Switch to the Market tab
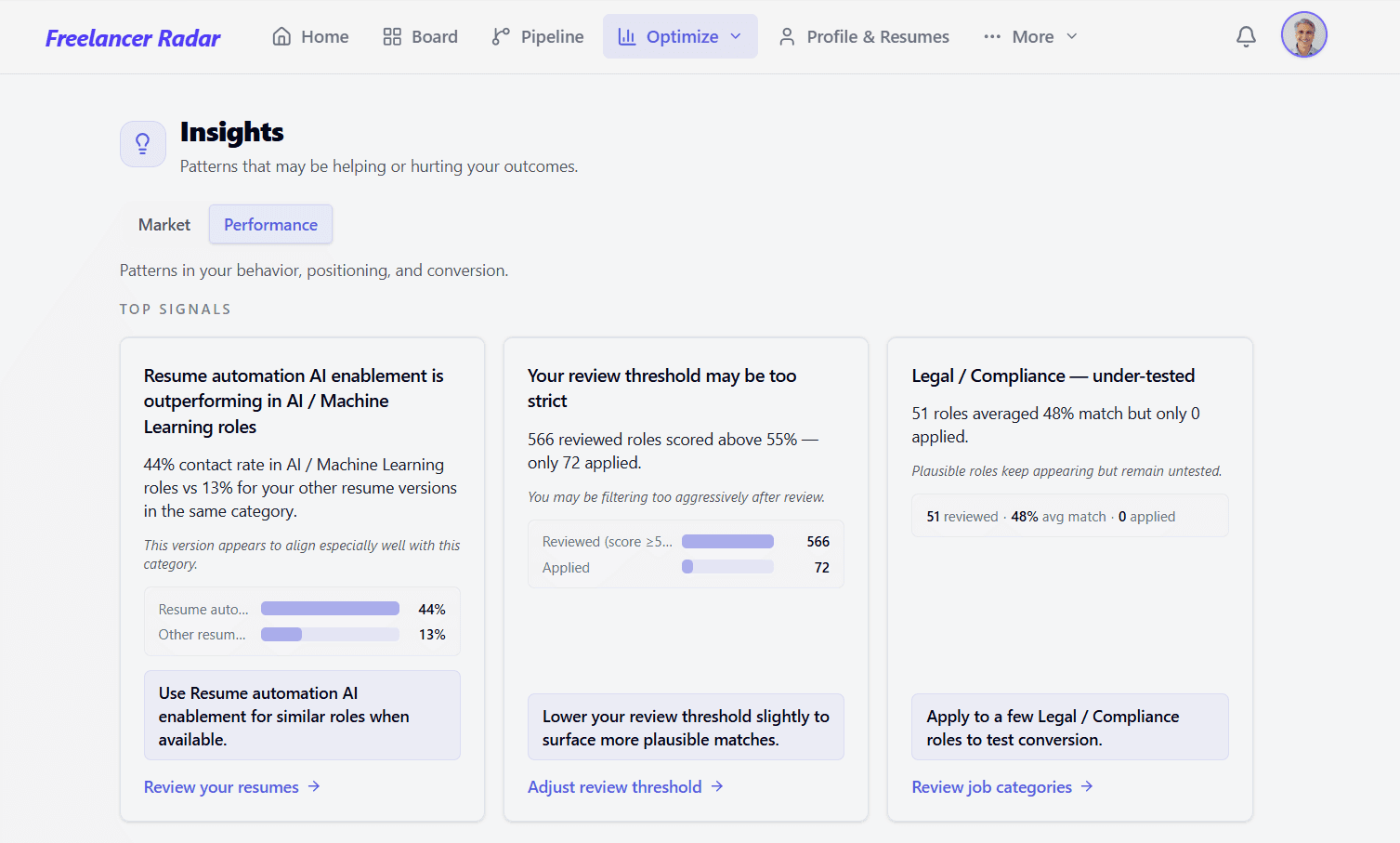 click(x=164, y=224)
